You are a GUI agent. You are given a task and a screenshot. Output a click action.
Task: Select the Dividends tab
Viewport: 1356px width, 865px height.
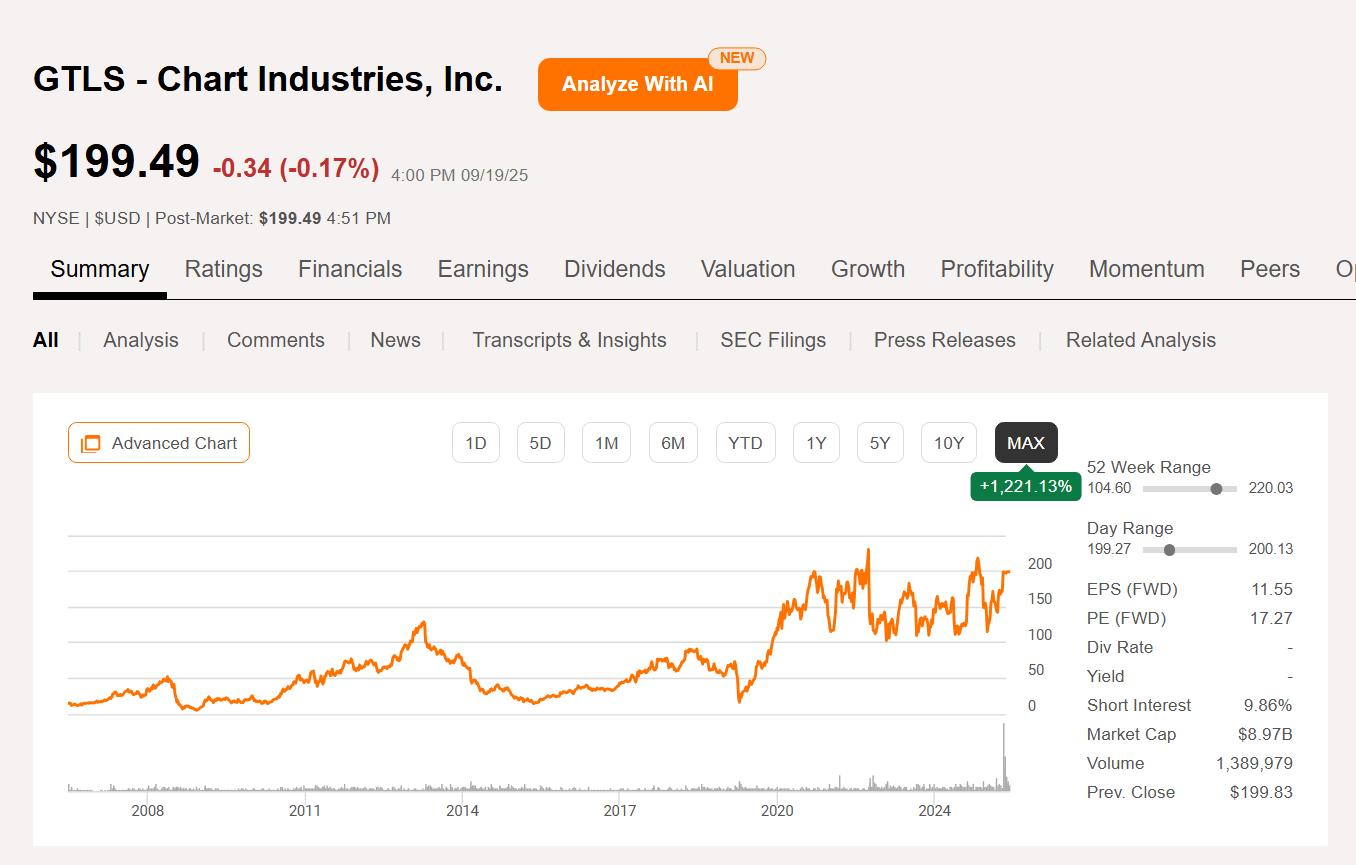point(614,269)
